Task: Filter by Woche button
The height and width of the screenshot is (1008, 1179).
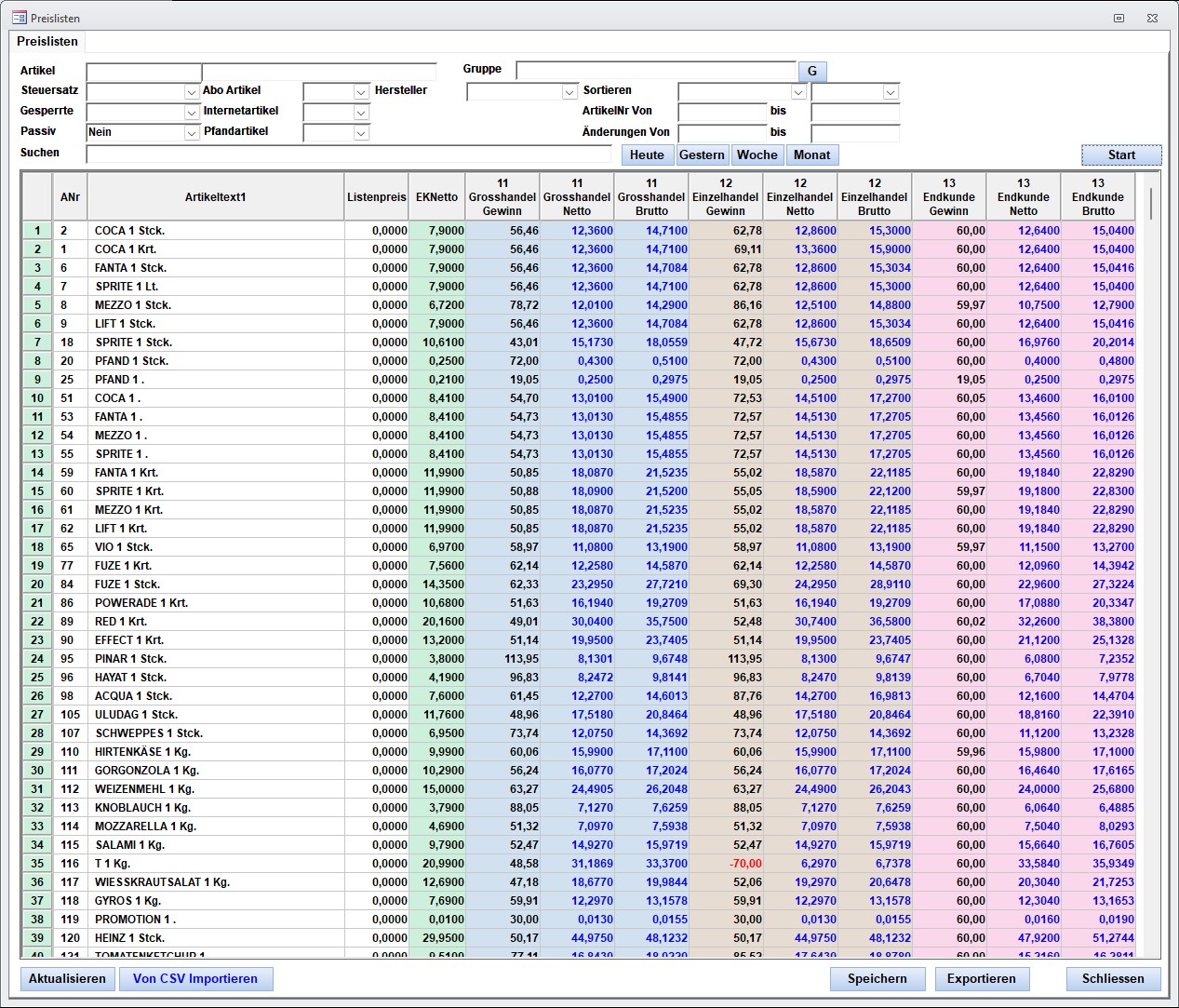Action: [x=757, y=155]
